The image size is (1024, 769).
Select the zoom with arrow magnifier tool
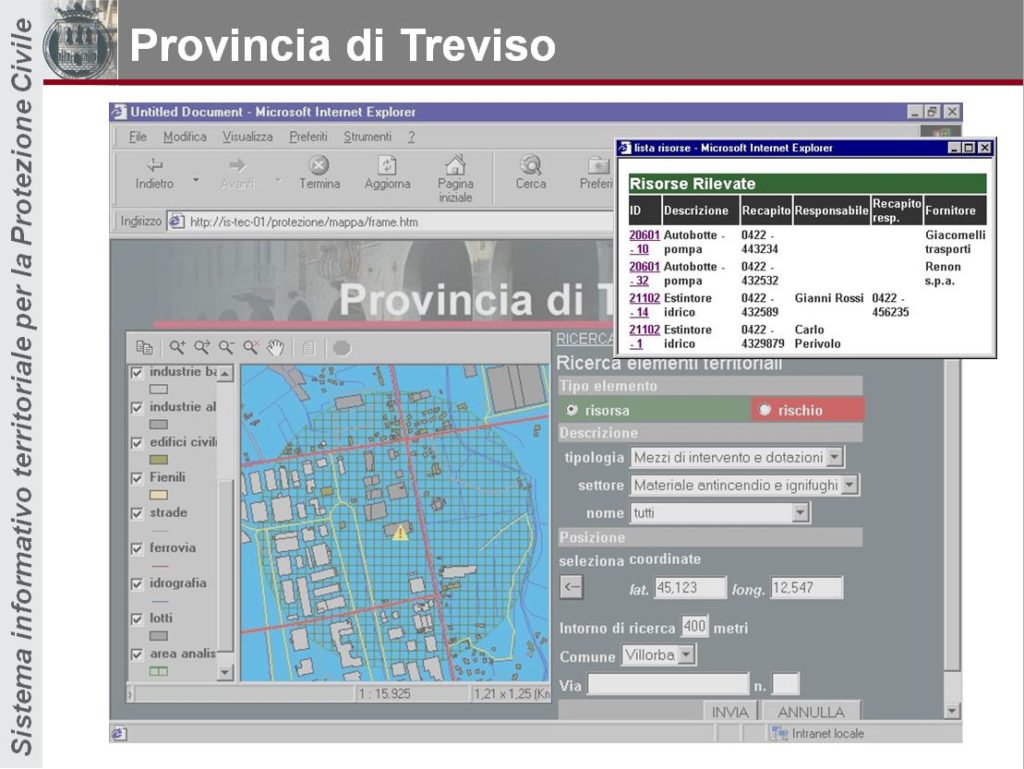pos(202,347)
